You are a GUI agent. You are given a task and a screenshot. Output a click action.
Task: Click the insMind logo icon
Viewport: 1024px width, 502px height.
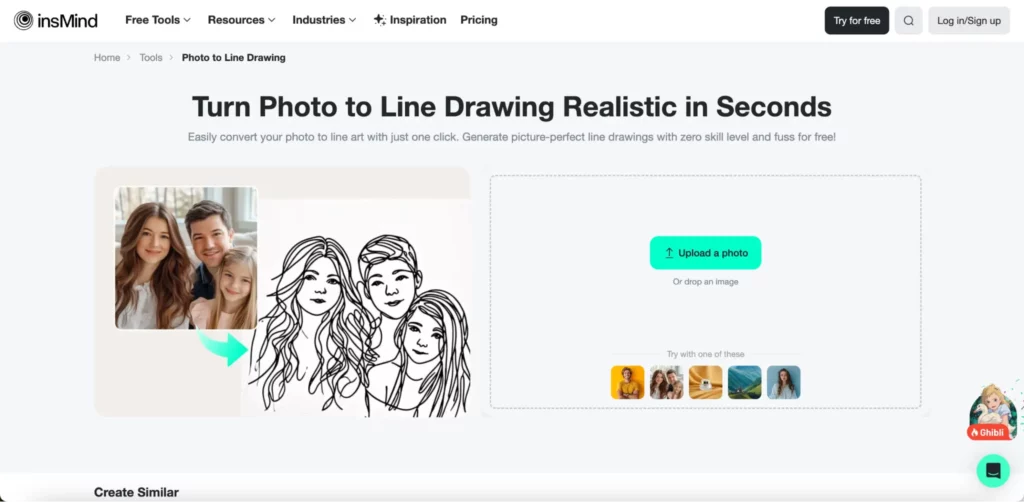23,20
